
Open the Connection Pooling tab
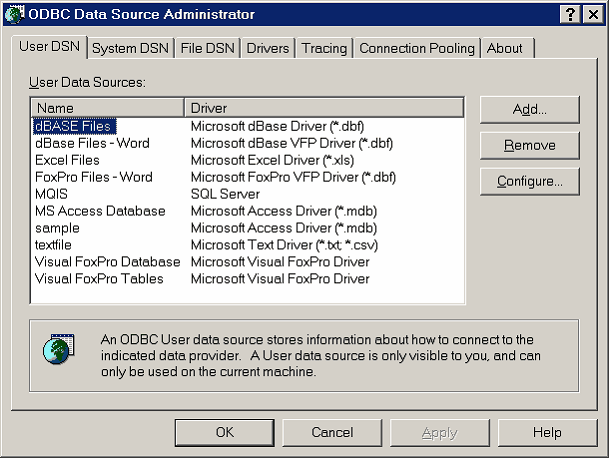coord(417,48)
